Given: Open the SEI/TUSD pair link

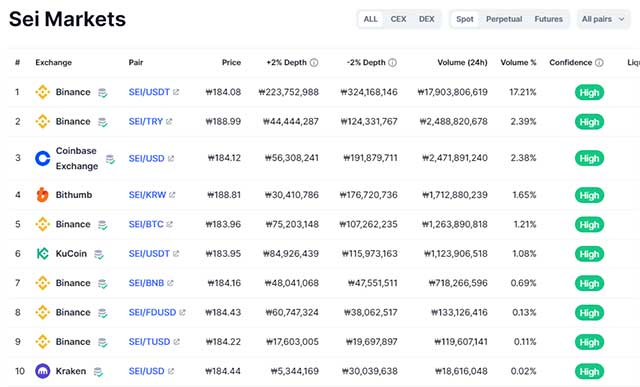Looking at the screenshot, I should coord(149,342).
